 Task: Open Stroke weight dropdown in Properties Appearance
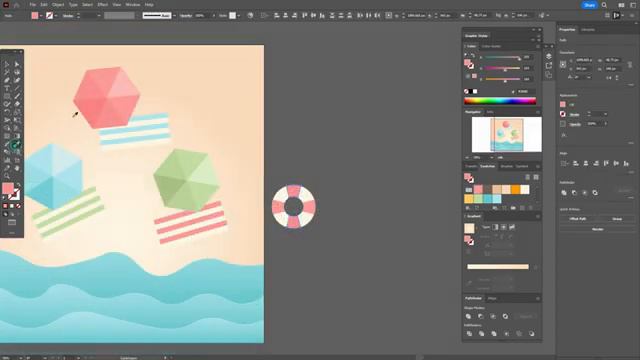[605, 114]
